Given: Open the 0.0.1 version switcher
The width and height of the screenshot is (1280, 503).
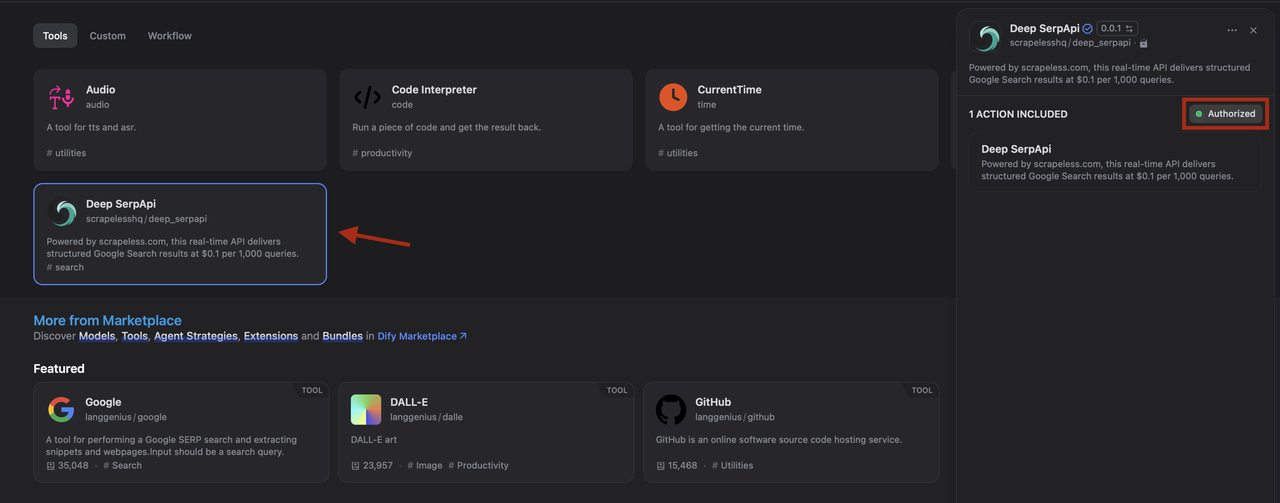Looking at the screenshot, I should tap(1117, 29).
